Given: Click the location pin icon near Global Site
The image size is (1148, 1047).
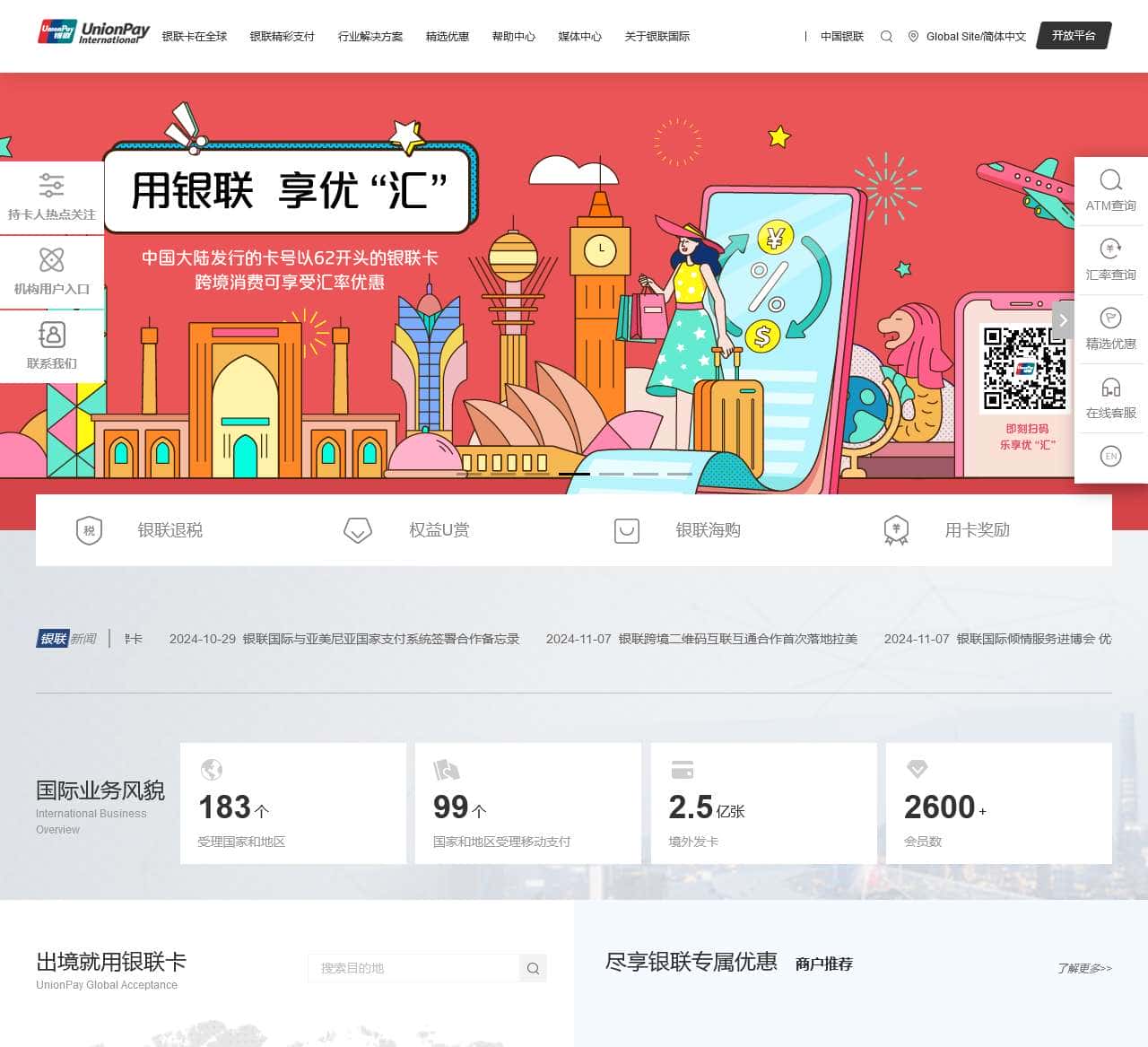Looking at the screenshot, I should 913,37.
